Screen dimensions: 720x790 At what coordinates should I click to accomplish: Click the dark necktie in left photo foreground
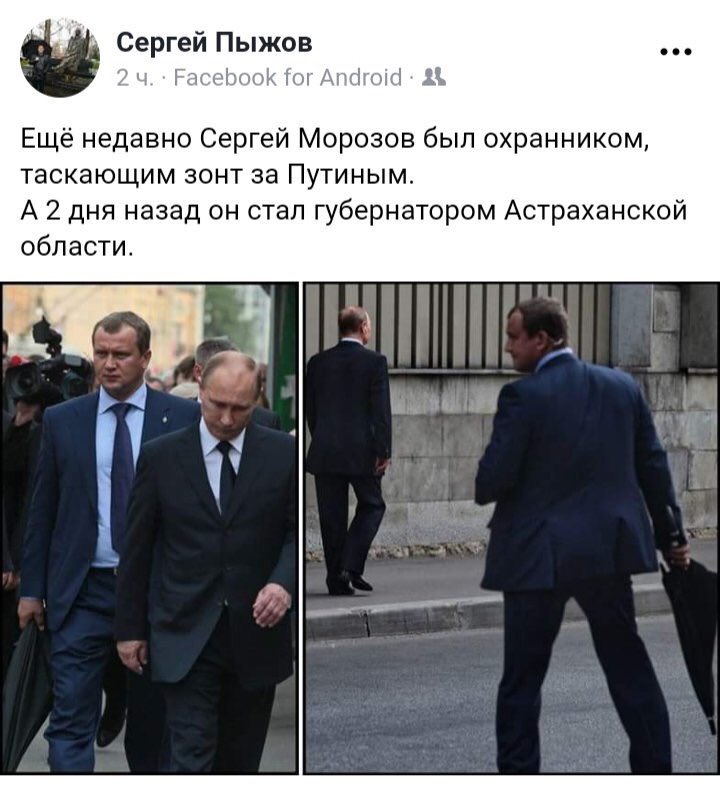click(x=226, y=478)
